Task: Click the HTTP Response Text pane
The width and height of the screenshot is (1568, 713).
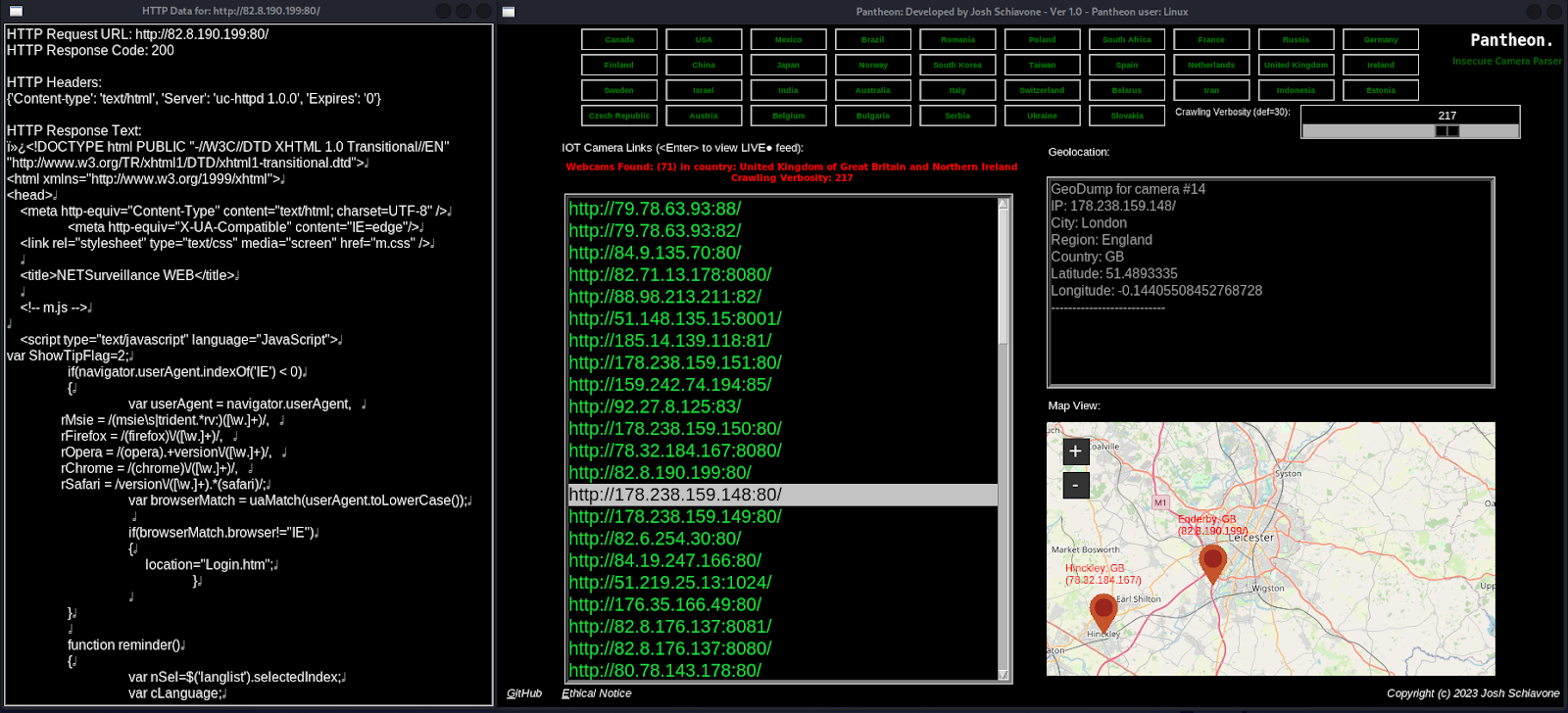Action: tap(248, 364)
